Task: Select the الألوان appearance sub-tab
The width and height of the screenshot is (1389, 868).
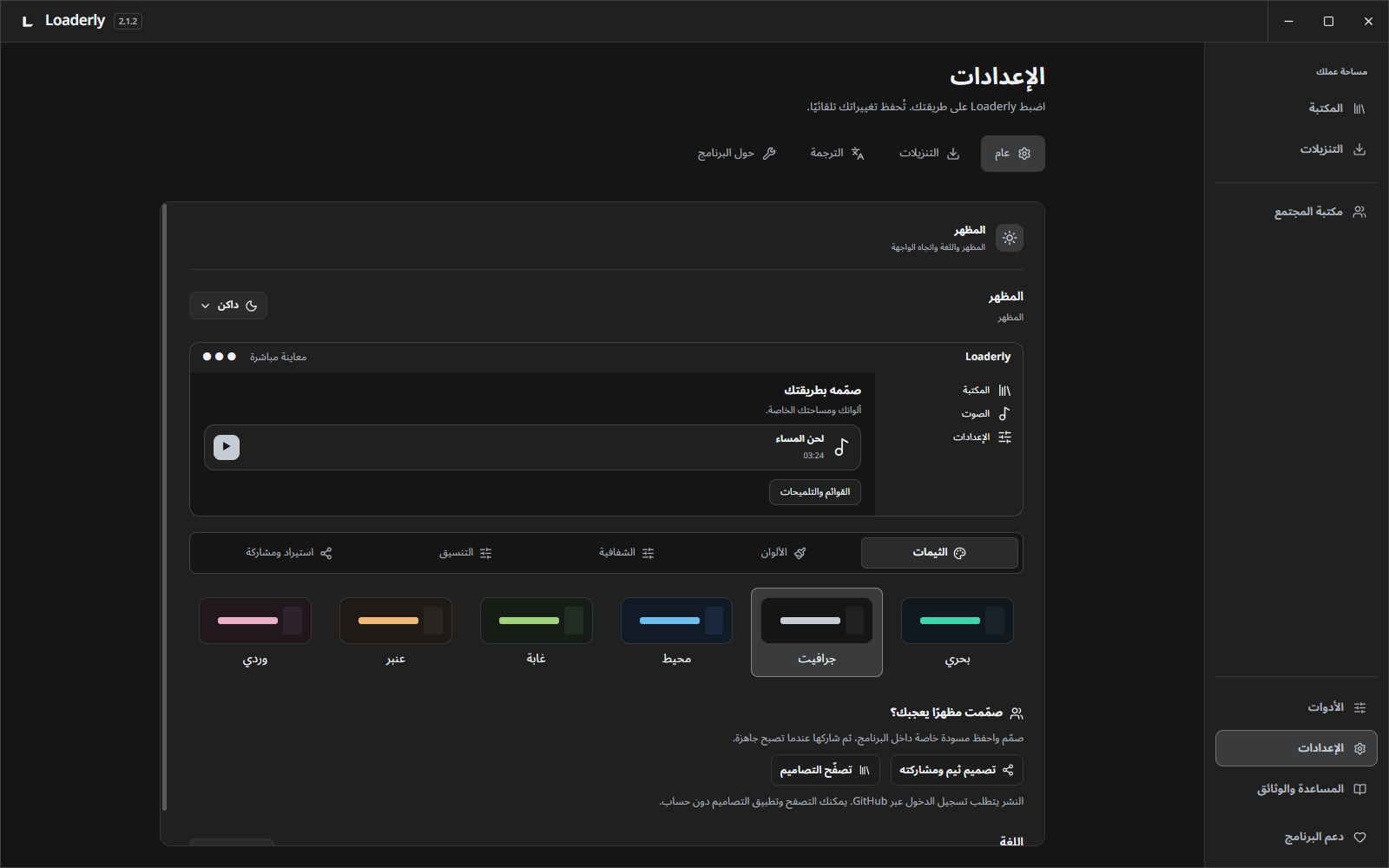Action: pyautogui.click(x=783, y=553)
